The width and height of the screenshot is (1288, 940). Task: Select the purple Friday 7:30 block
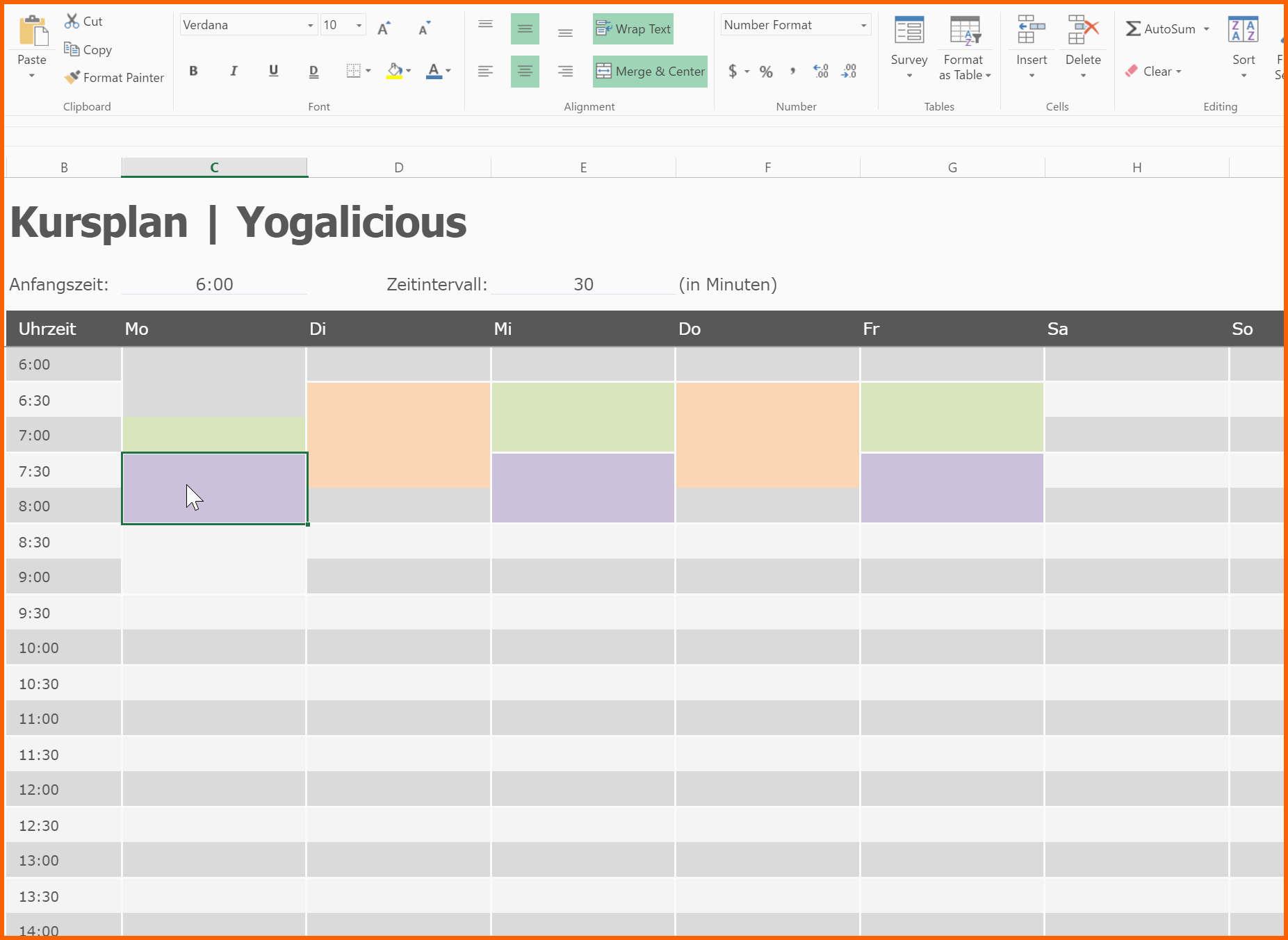(x=952, y=488)
